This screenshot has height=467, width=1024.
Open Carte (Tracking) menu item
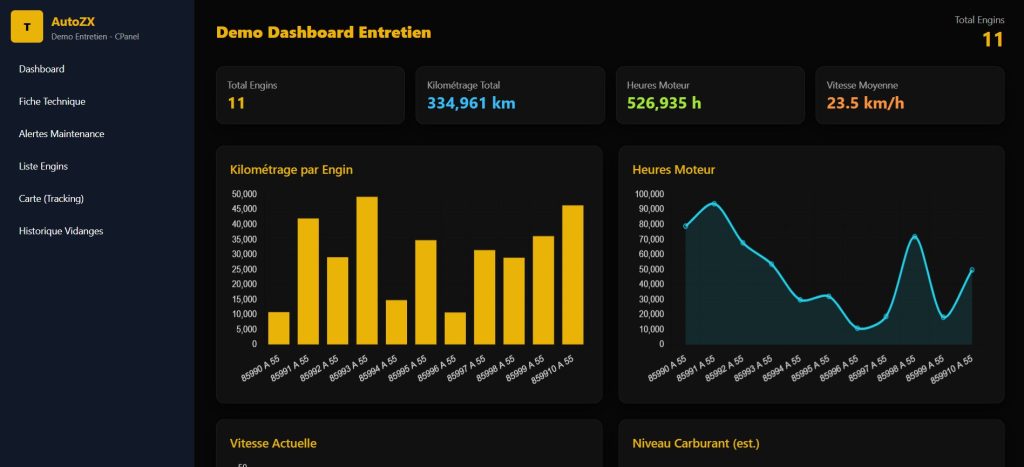click(51, 198)
